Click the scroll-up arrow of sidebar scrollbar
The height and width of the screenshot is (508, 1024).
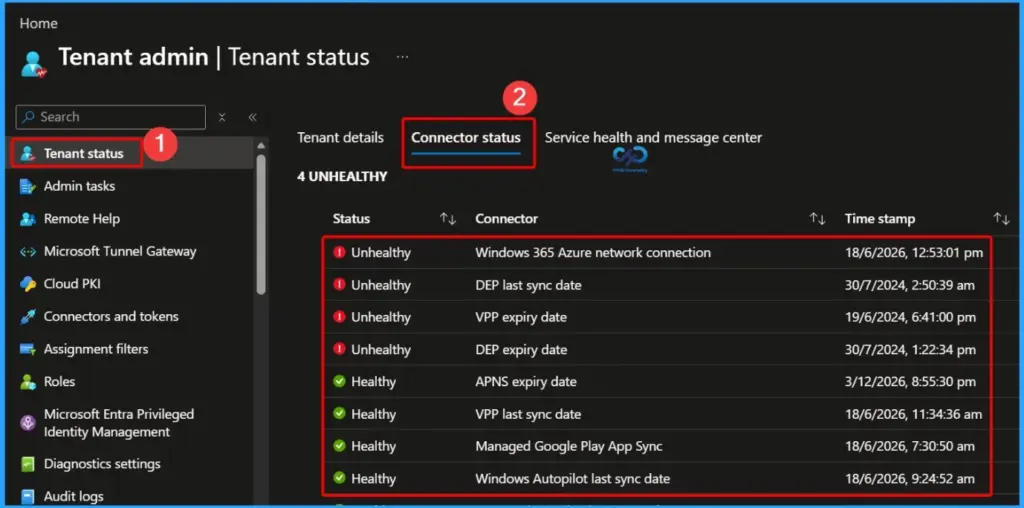261,146
